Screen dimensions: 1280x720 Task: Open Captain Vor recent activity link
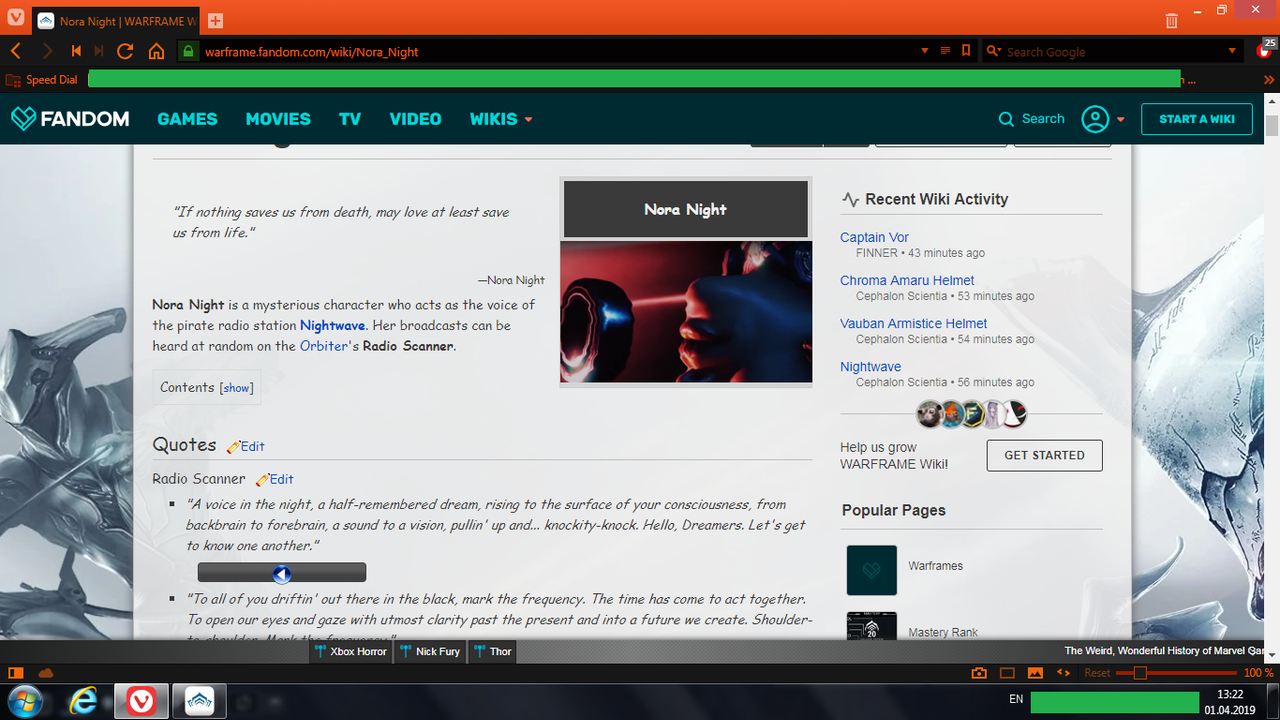point(874,238)
